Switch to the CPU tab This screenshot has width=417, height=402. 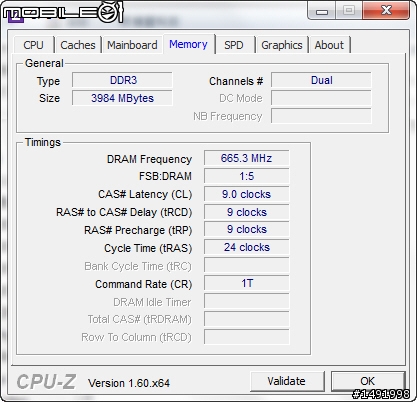coord(34,45)
